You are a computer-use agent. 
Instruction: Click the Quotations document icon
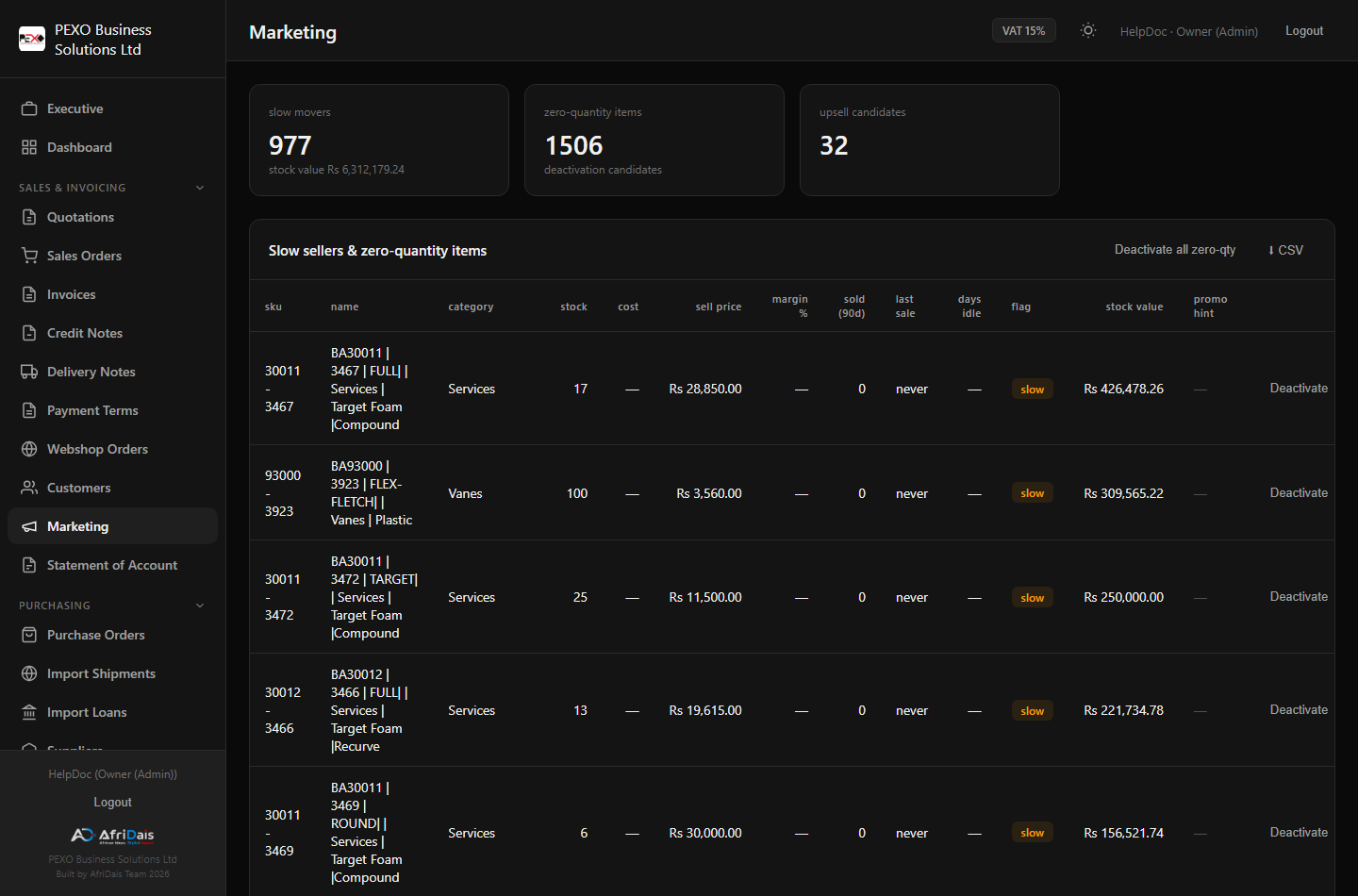click(x=29, y=217)
